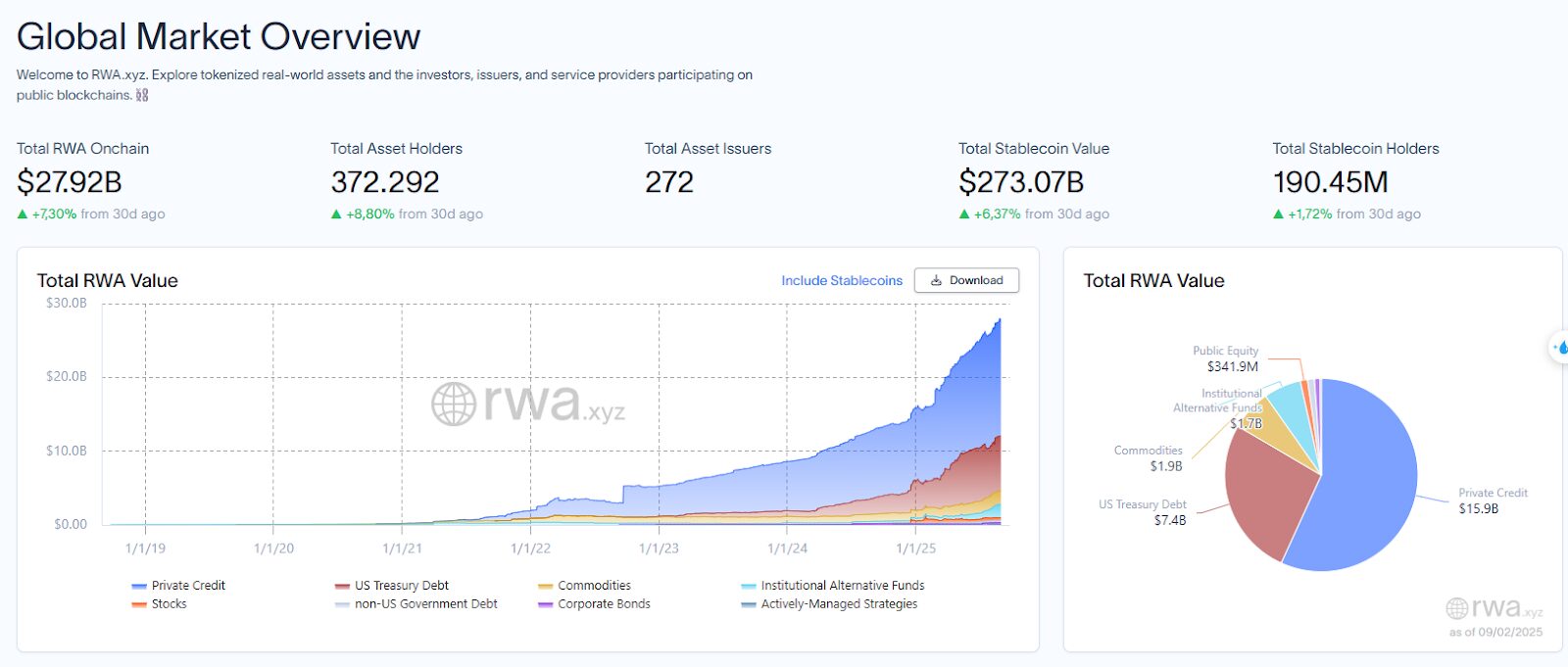
Task: Click the Public Equity $341.9M label
Action: point(1225,358)
